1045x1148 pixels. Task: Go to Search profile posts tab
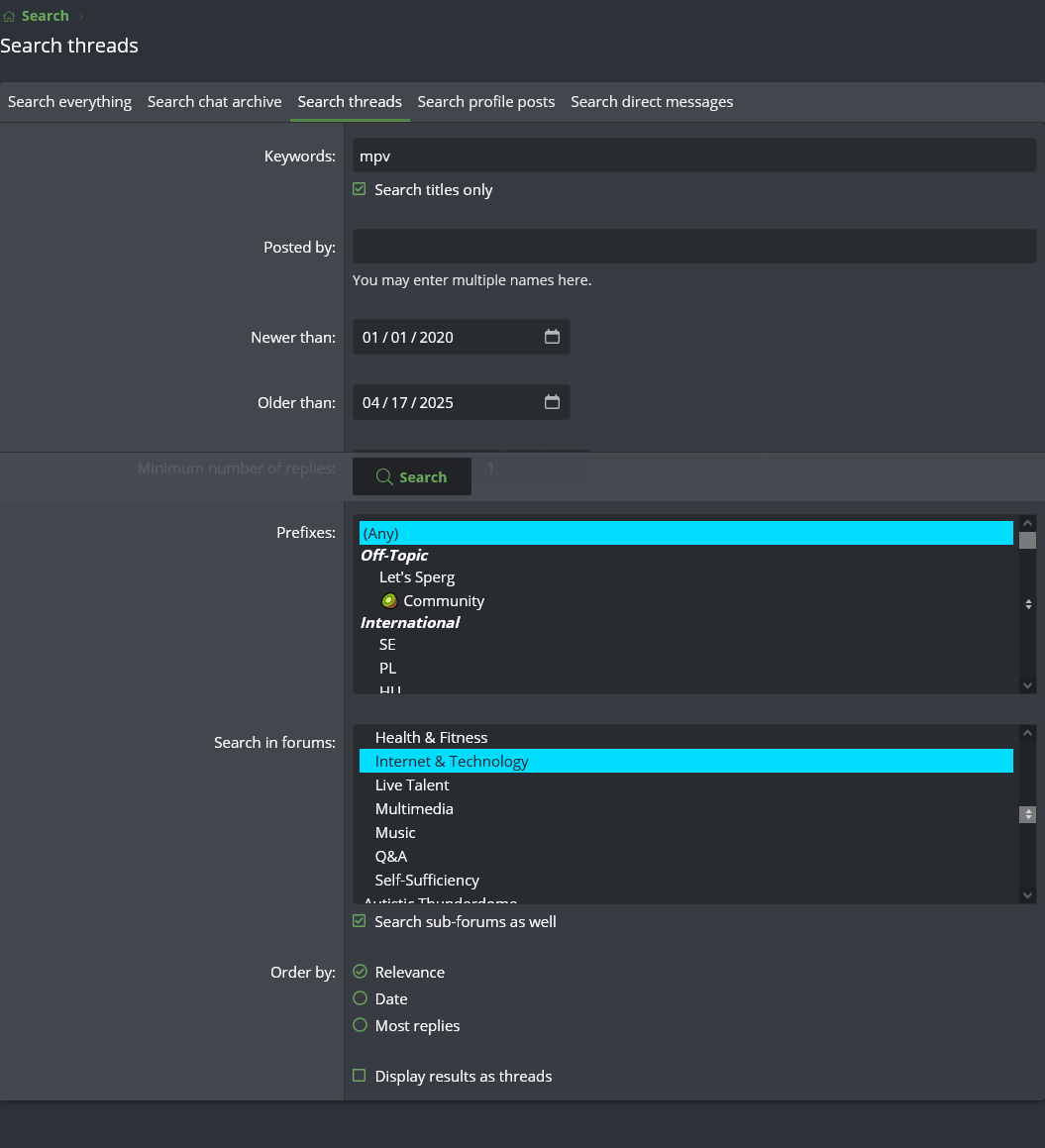[486, 102]
